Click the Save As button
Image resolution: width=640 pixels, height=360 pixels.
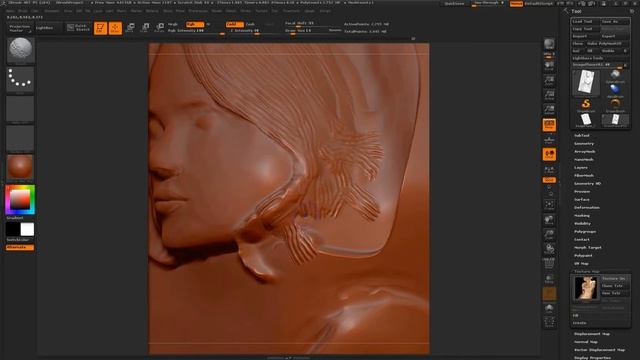point(614,22)
